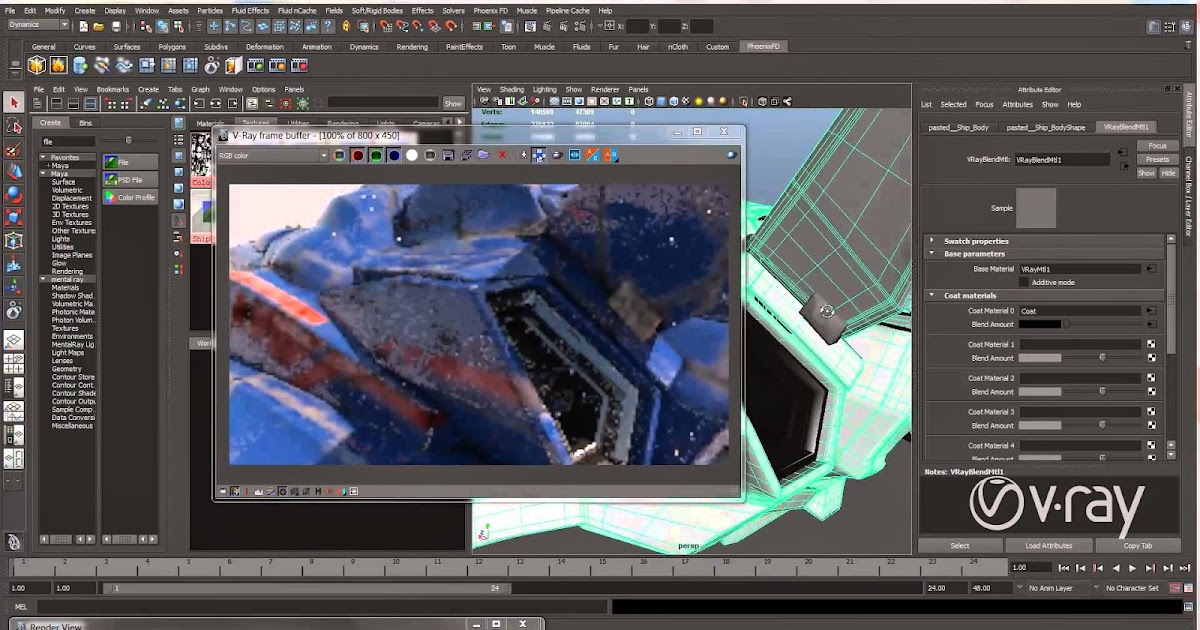Screen dimensions: 1200x630
Task: Click the Hide button in the Attribute Editor
Action: (x=1168, y=173)
